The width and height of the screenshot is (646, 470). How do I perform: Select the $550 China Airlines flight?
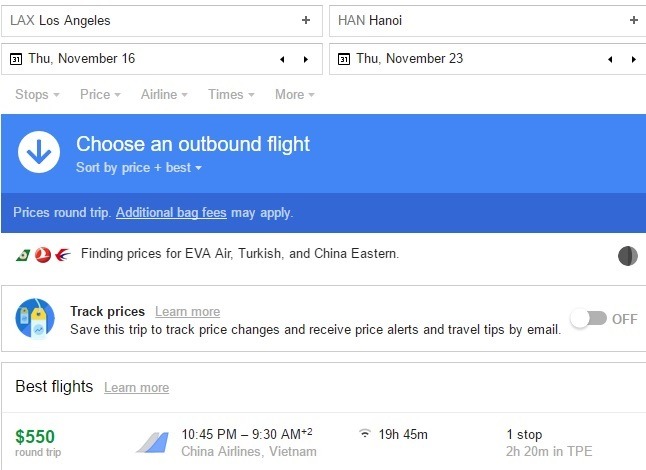[323, 442]
